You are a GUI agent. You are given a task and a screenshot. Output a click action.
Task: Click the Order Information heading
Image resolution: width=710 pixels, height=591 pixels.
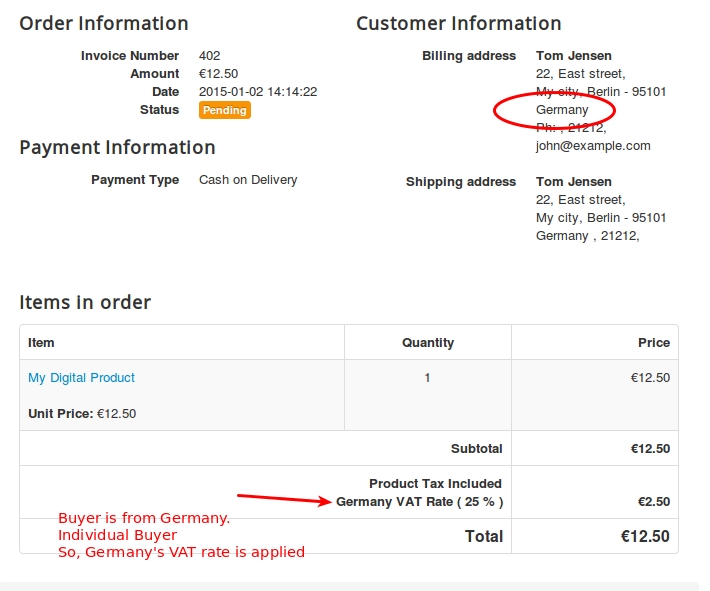pyautogui.click(x=104, y=24)
